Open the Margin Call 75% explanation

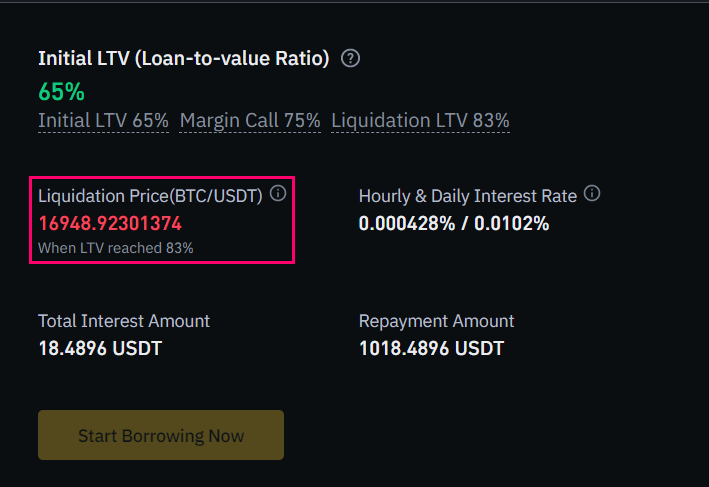tap(250, 121)
